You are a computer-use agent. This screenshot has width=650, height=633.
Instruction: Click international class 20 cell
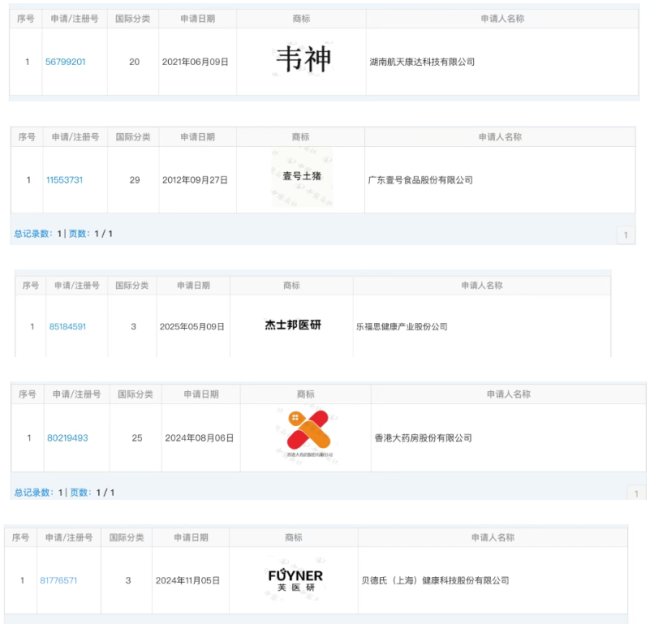134,62
